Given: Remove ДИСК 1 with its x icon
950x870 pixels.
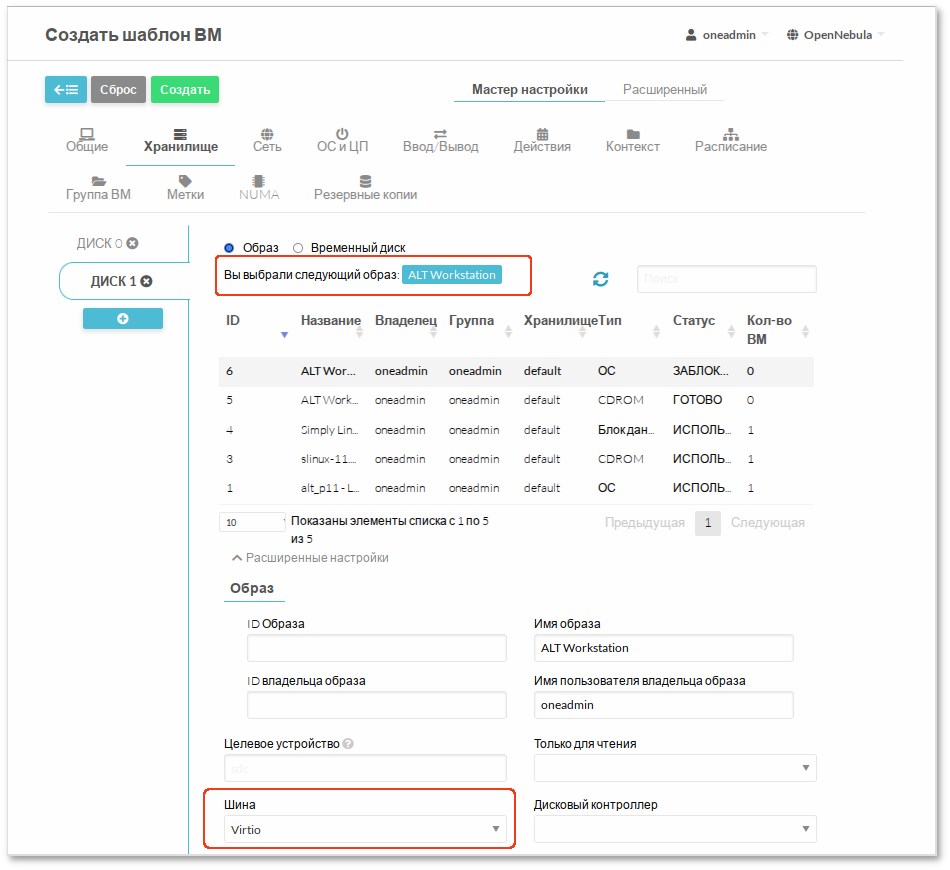Looking at the screenshot, I should [147, 282].
